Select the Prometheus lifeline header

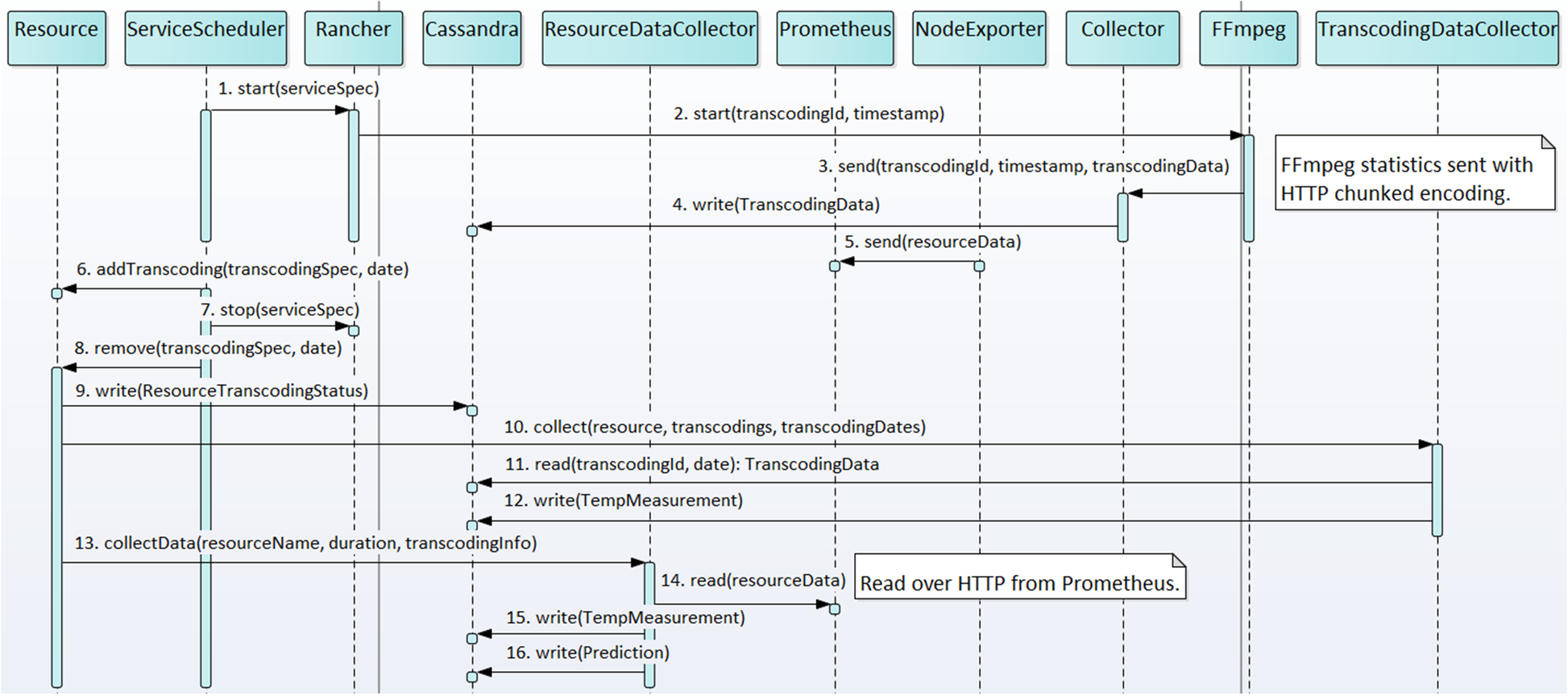[x=835, y=38]
